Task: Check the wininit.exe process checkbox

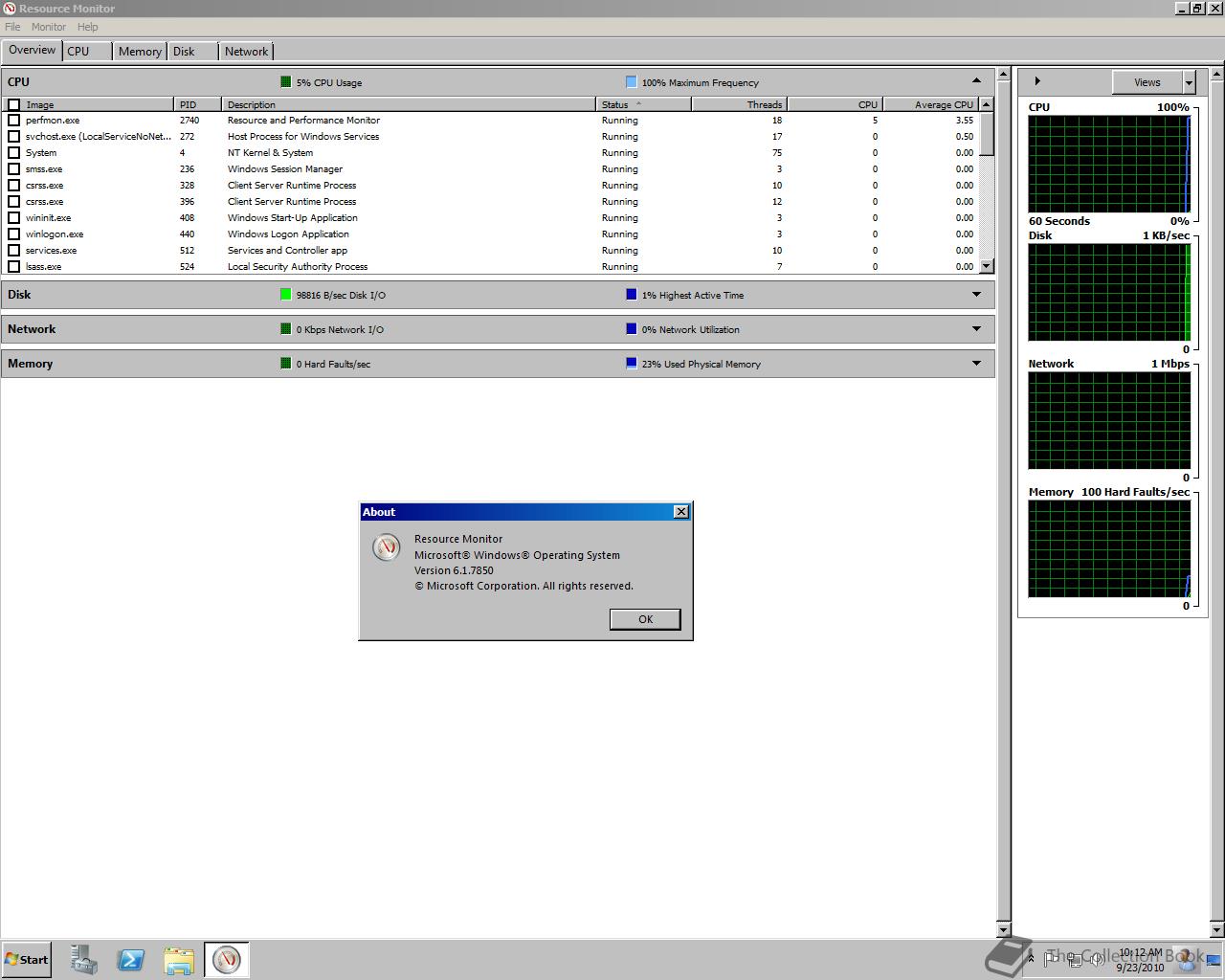Action: point(13,218)
